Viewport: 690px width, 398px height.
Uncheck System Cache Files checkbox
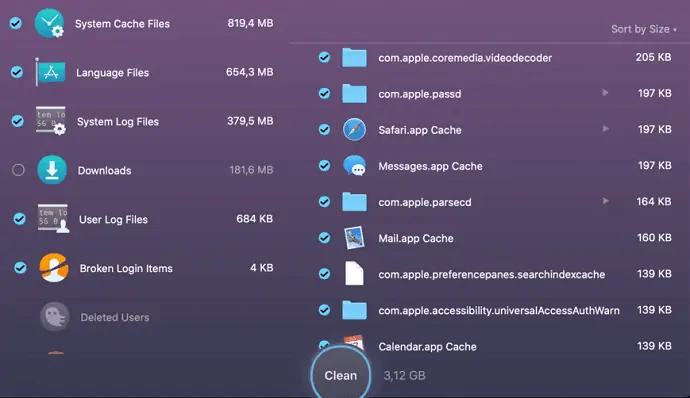click(15, 23)
